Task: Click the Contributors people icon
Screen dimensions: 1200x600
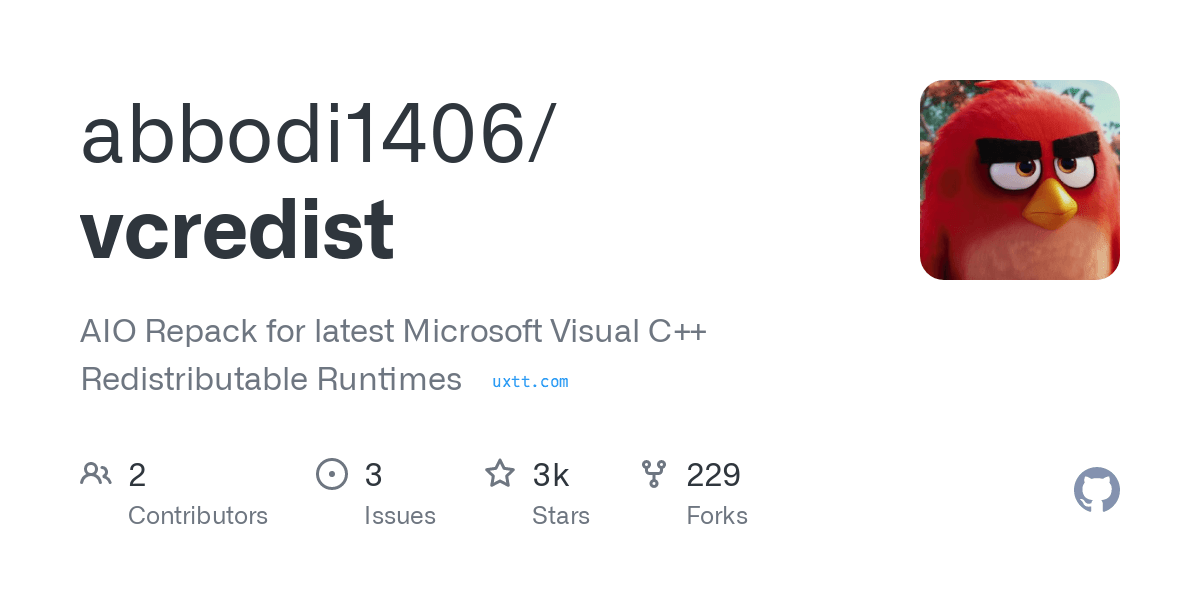Action: tap(96, 473)
